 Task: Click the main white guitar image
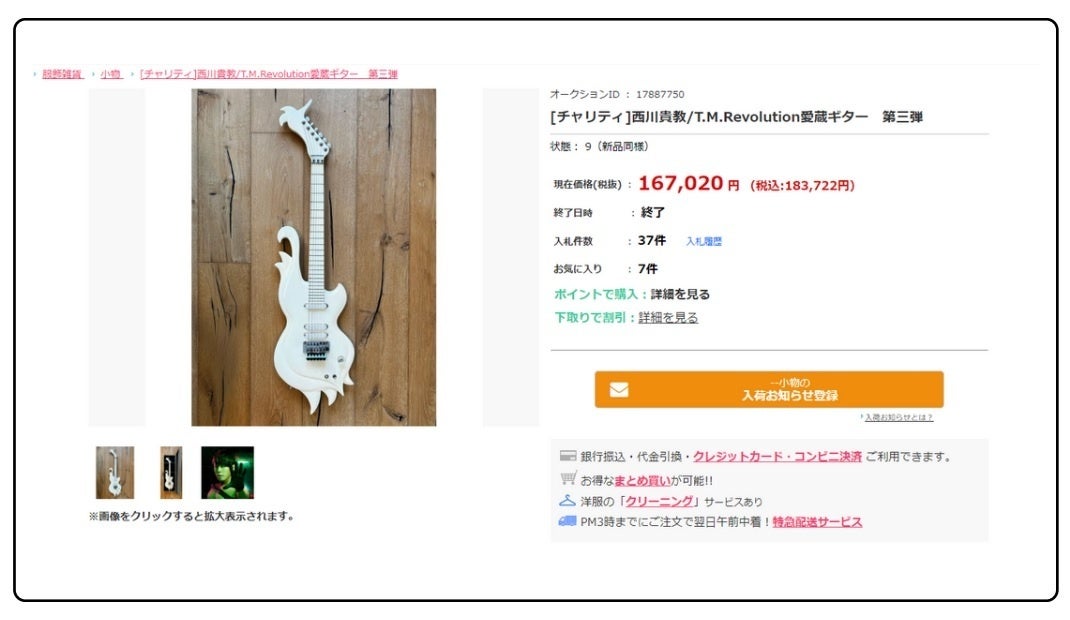[313, 257]
